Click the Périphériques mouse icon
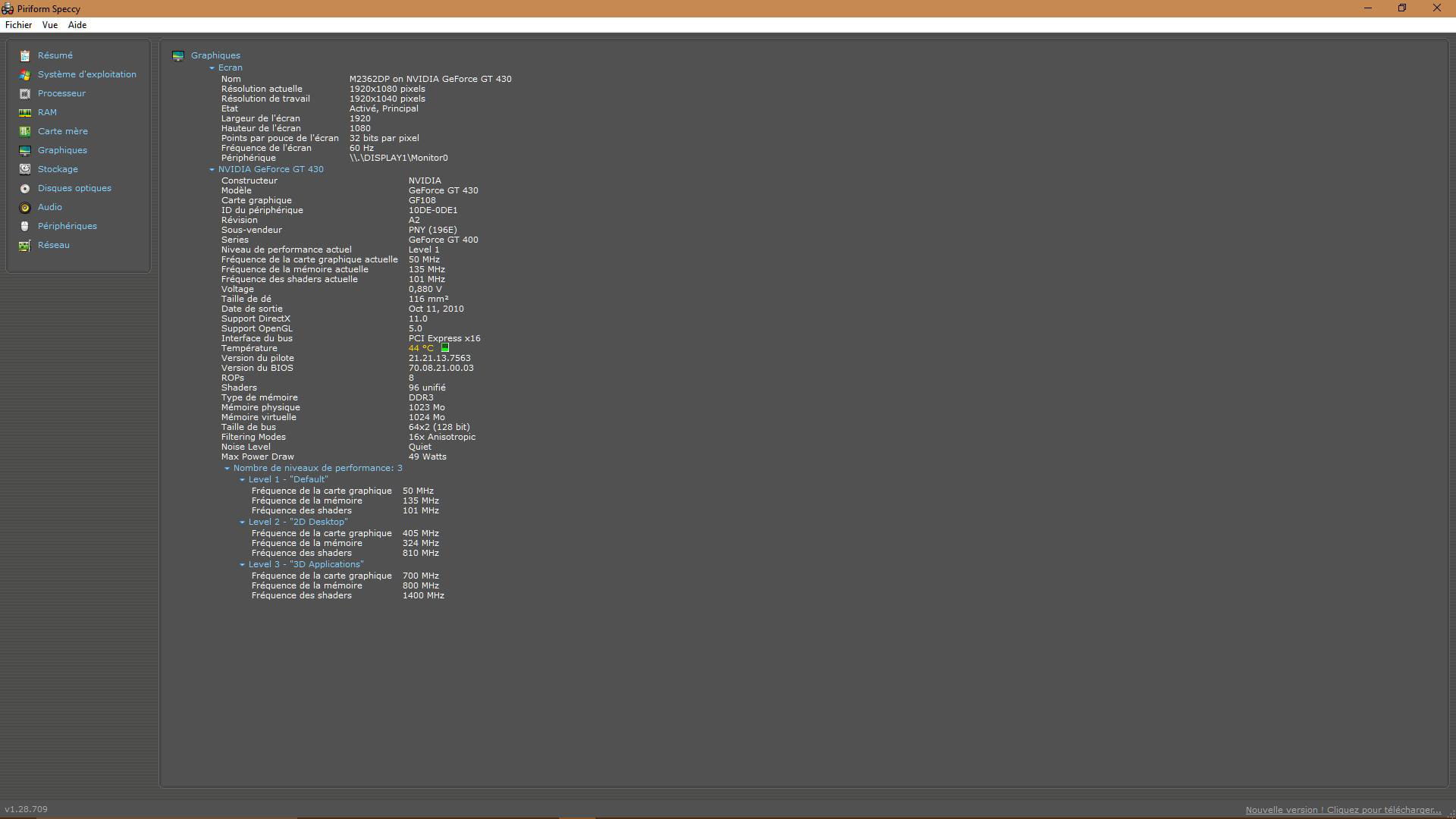The width and height of the screenshot is (1456, 819). click(25, 227)
